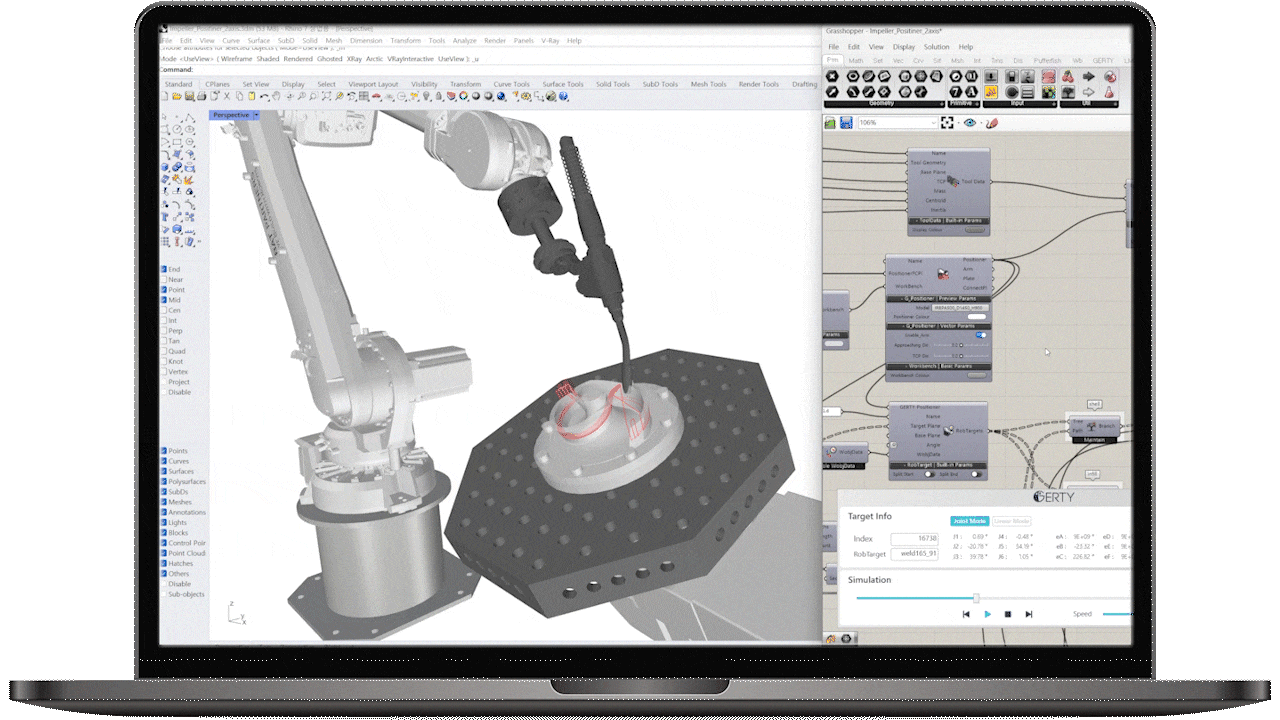The width and height of the screenshot is (1280, 720).
Task: Click the eye preview icon in Grasshopper toolbar
Action: click(970, 122)
